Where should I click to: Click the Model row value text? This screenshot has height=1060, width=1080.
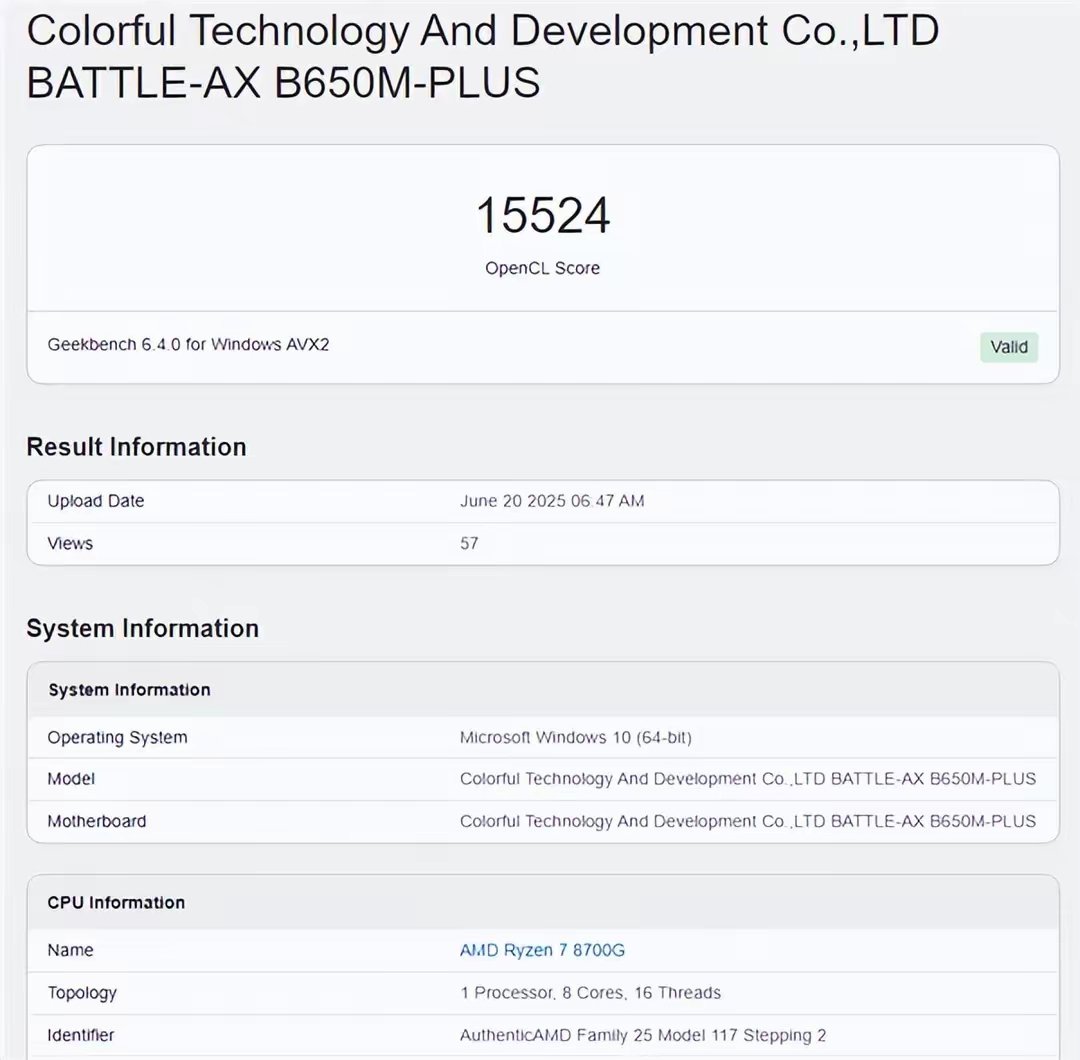pyautogui.click(x=747, y=779)
